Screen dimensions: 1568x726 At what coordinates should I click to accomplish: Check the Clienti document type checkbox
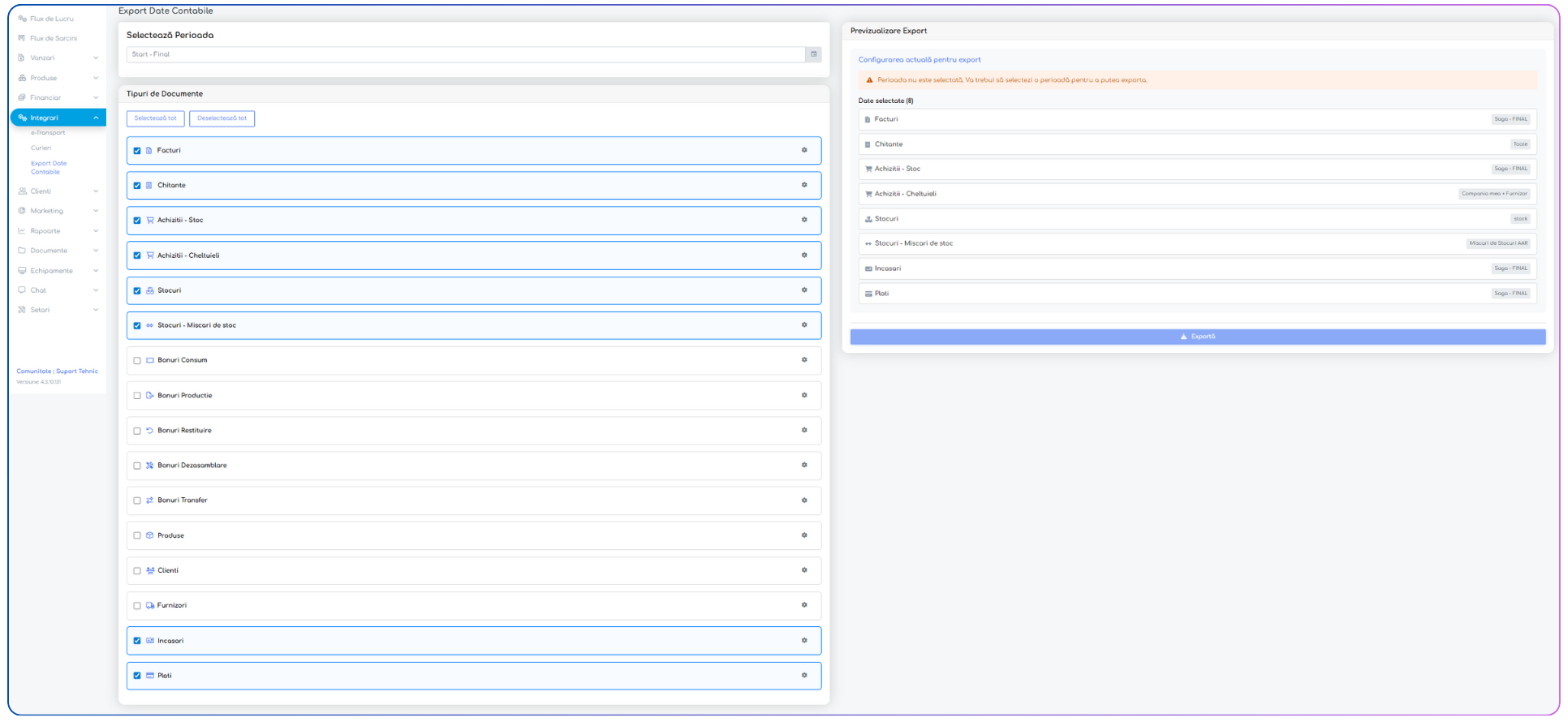pyautogui.click(x=137, y=571)
